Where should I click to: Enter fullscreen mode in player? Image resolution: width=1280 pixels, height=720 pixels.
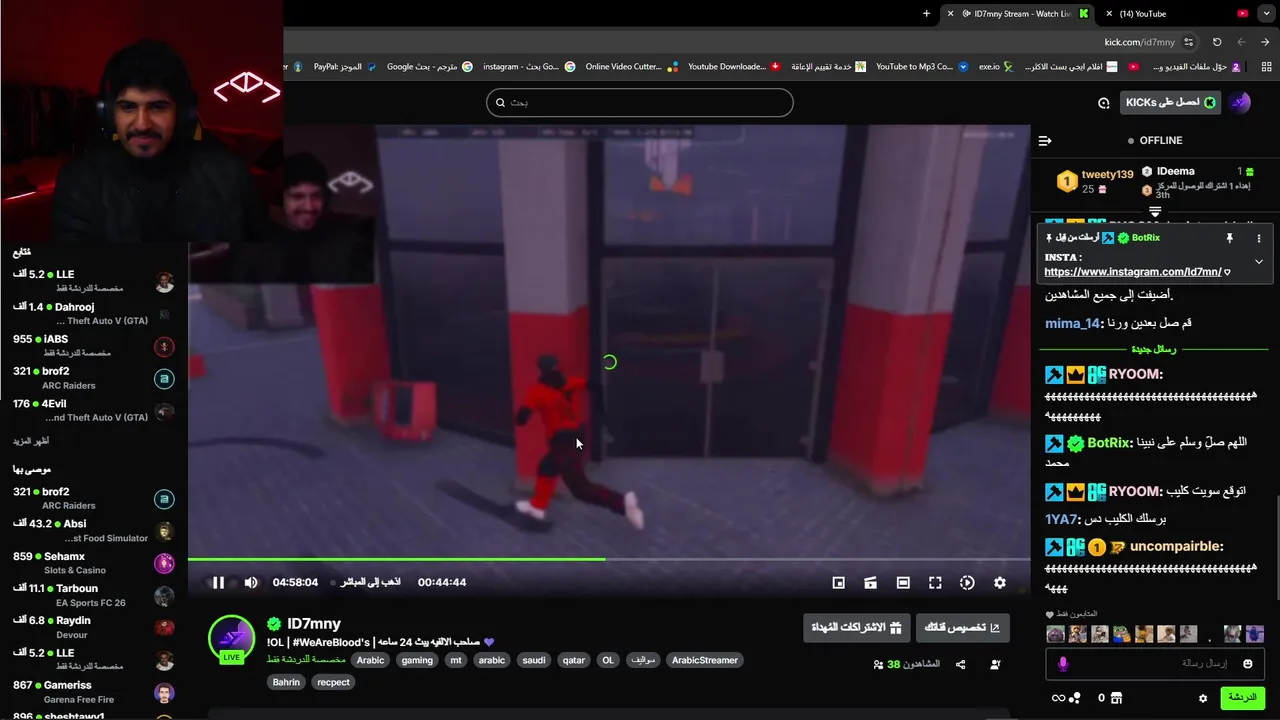click(x=935, y=582)
